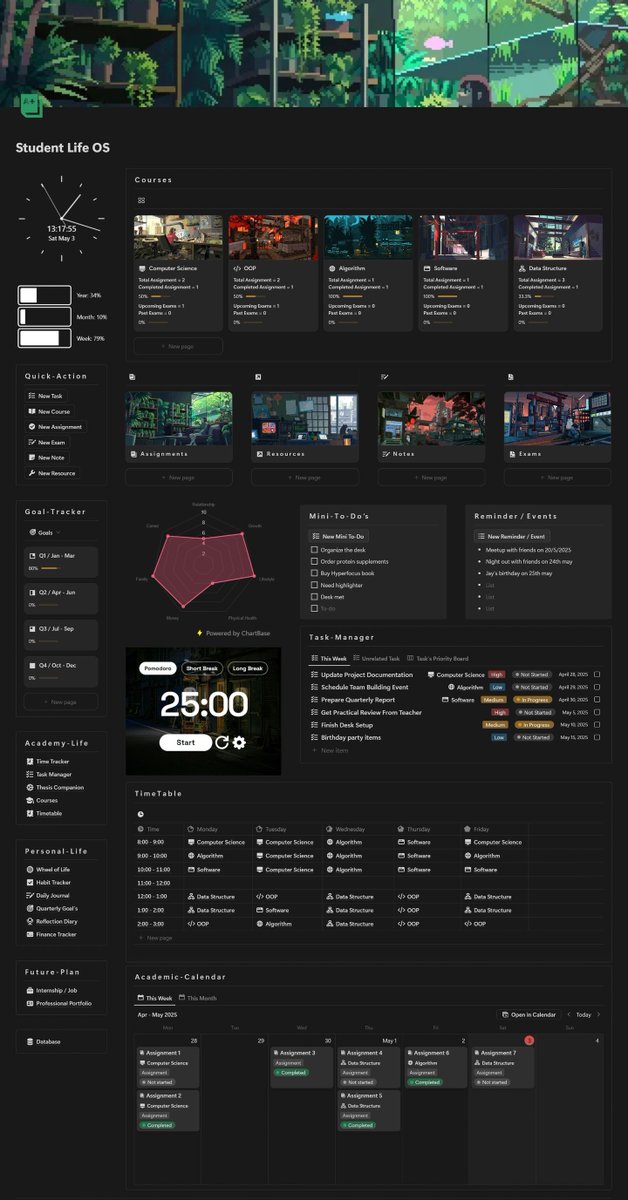This screenshot has width=628, height=1200.
Task: Open the OOP course card
Action: pos(273,273)
